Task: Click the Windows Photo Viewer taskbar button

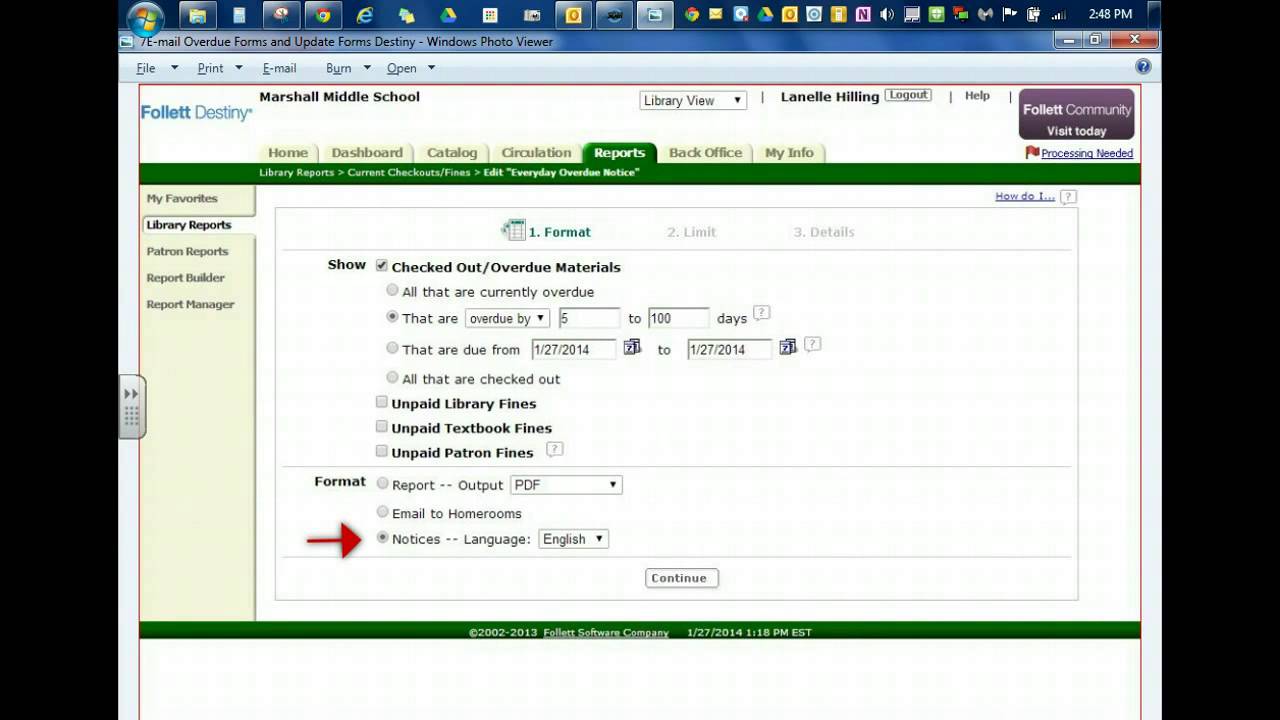Action: [655, 15]
